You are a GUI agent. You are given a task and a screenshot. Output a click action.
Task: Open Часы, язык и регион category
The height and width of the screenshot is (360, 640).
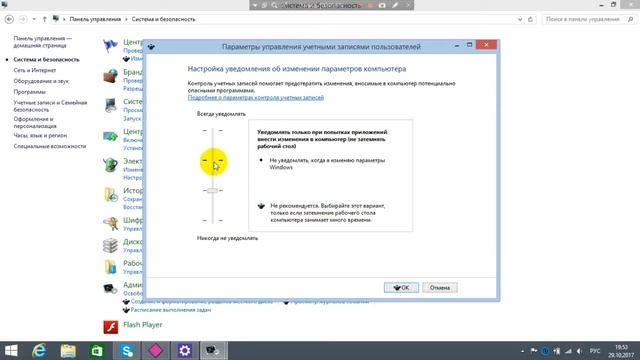40,136
